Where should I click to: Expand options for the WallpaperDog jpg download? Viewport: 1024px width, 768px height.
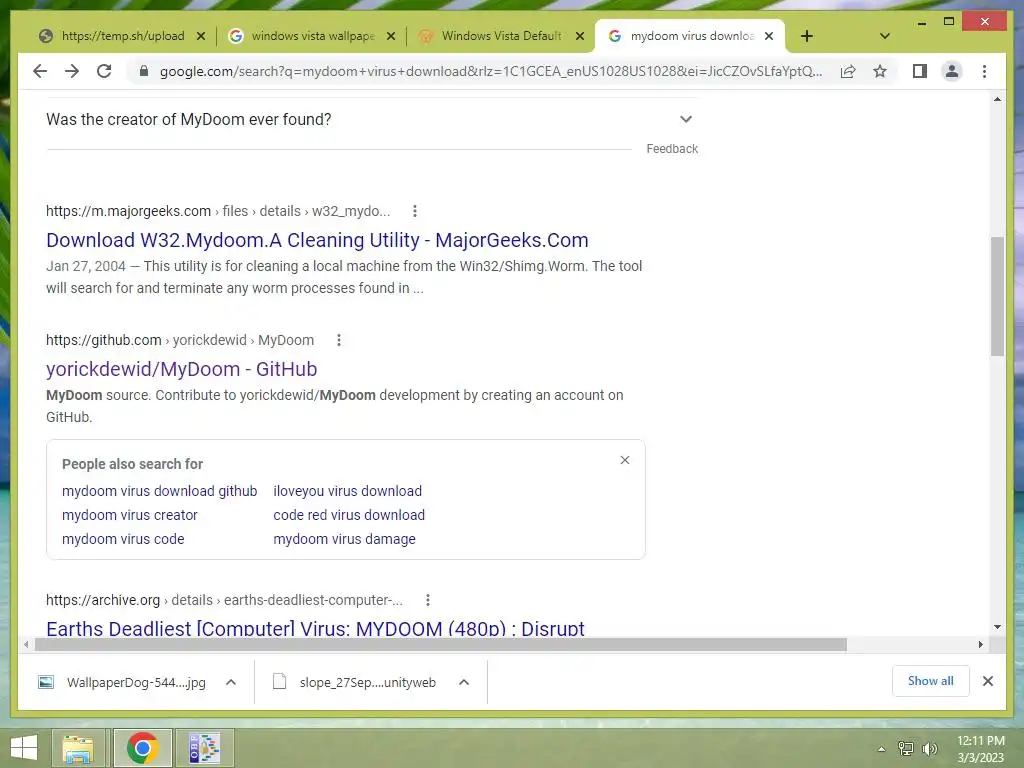coord(231,682)
